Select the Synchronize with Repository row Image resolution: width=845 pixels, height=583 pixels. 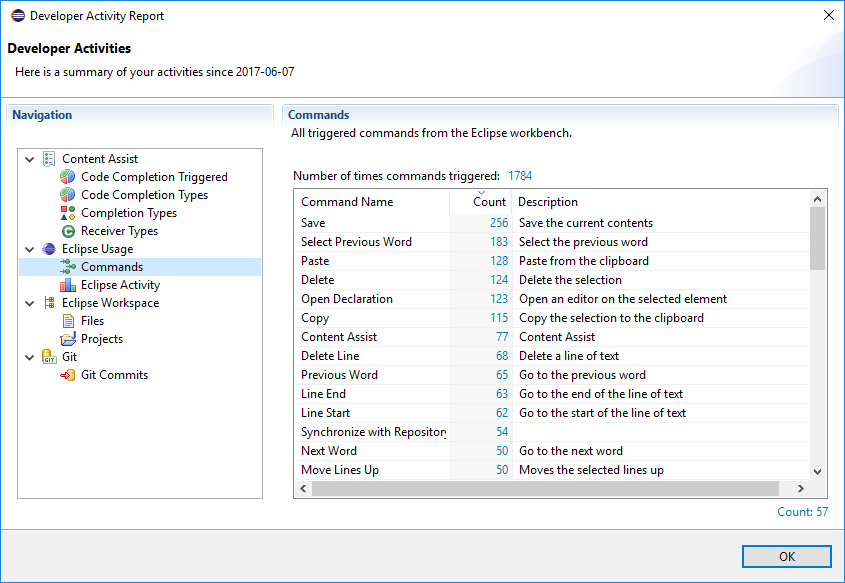pyautogui.click(x=552, y=432)
